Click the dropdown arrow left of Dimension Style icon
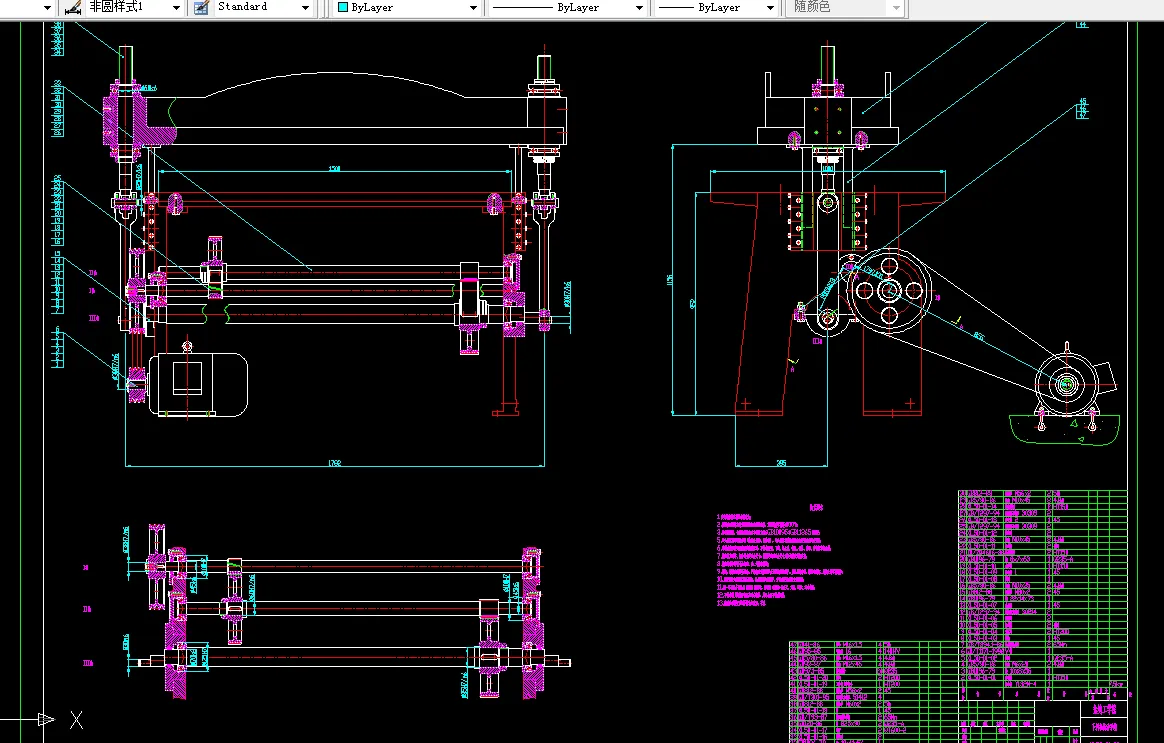The height and width of the screenshot is (743, 1164). pyautogui.click(x=47, y=7)
